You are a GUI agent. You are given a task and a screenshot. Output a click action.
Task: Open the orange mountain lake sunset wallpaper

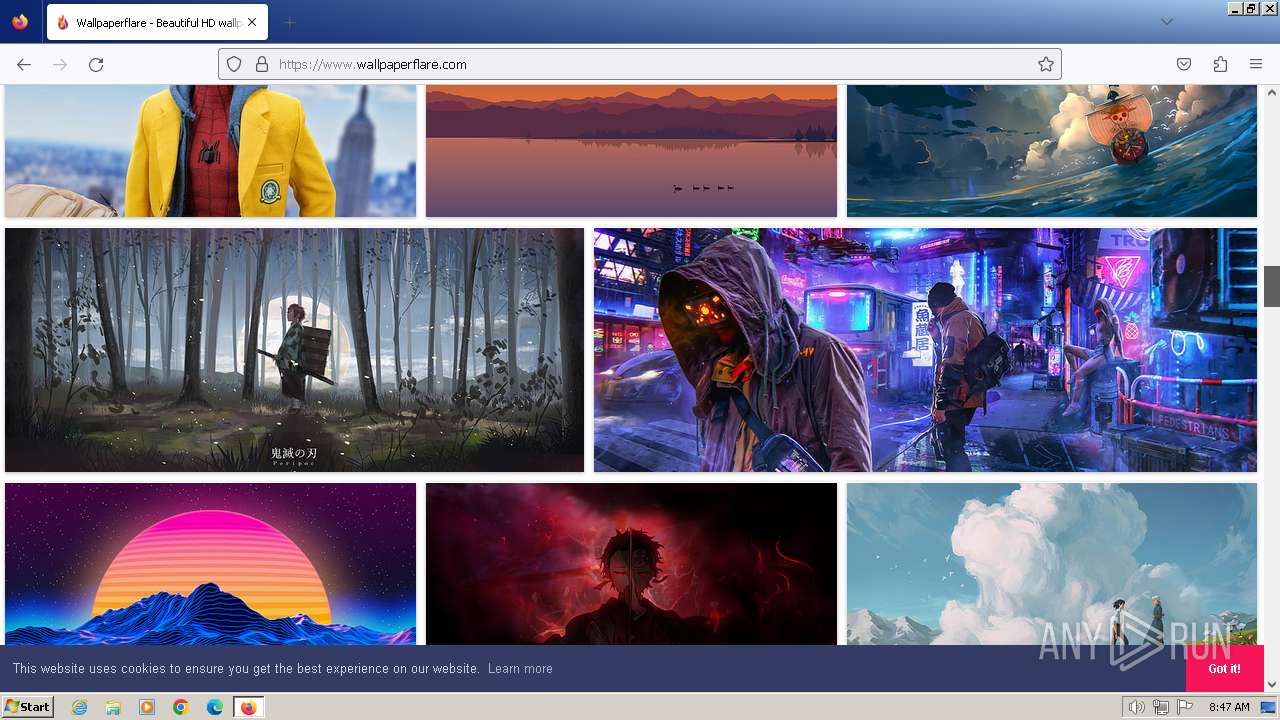point(631,151)
